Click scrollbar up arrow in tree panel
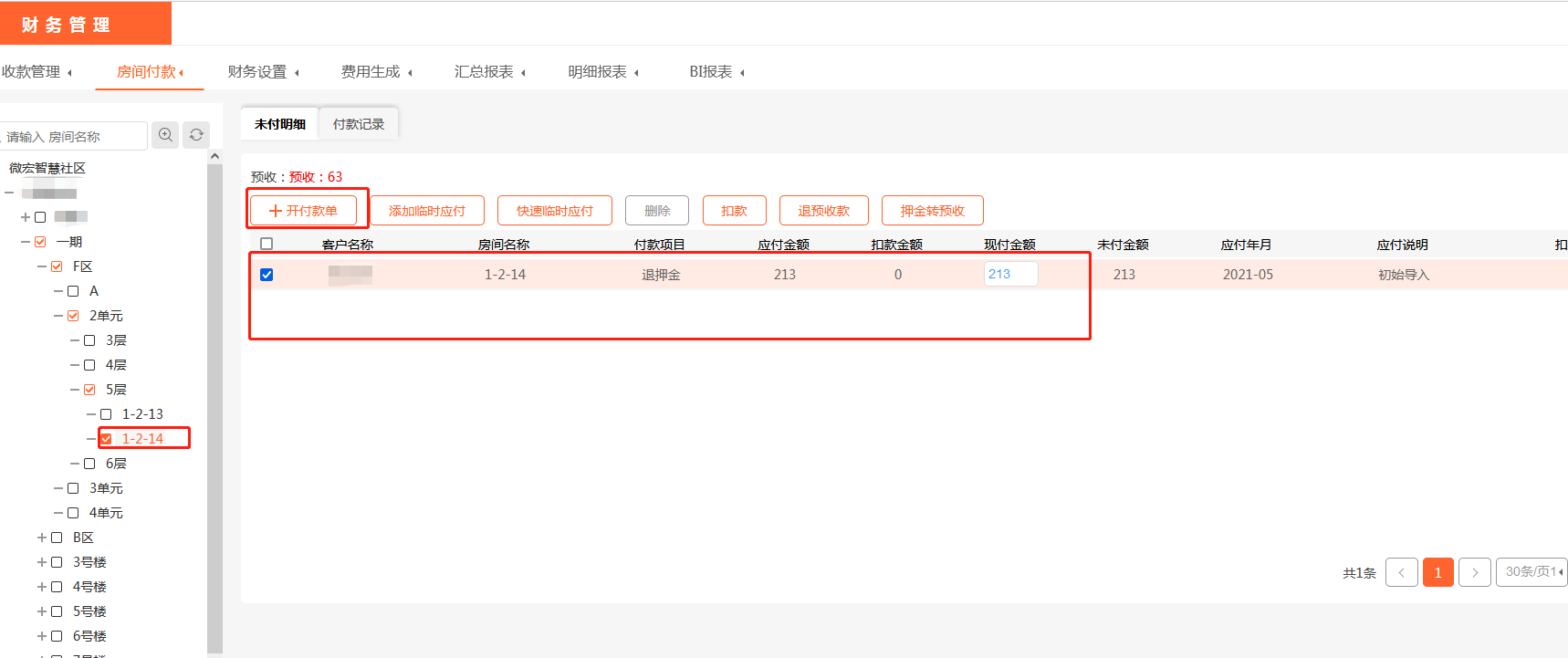The width and height of the screenshot is (1568, 658). click(x=214, y=156)
